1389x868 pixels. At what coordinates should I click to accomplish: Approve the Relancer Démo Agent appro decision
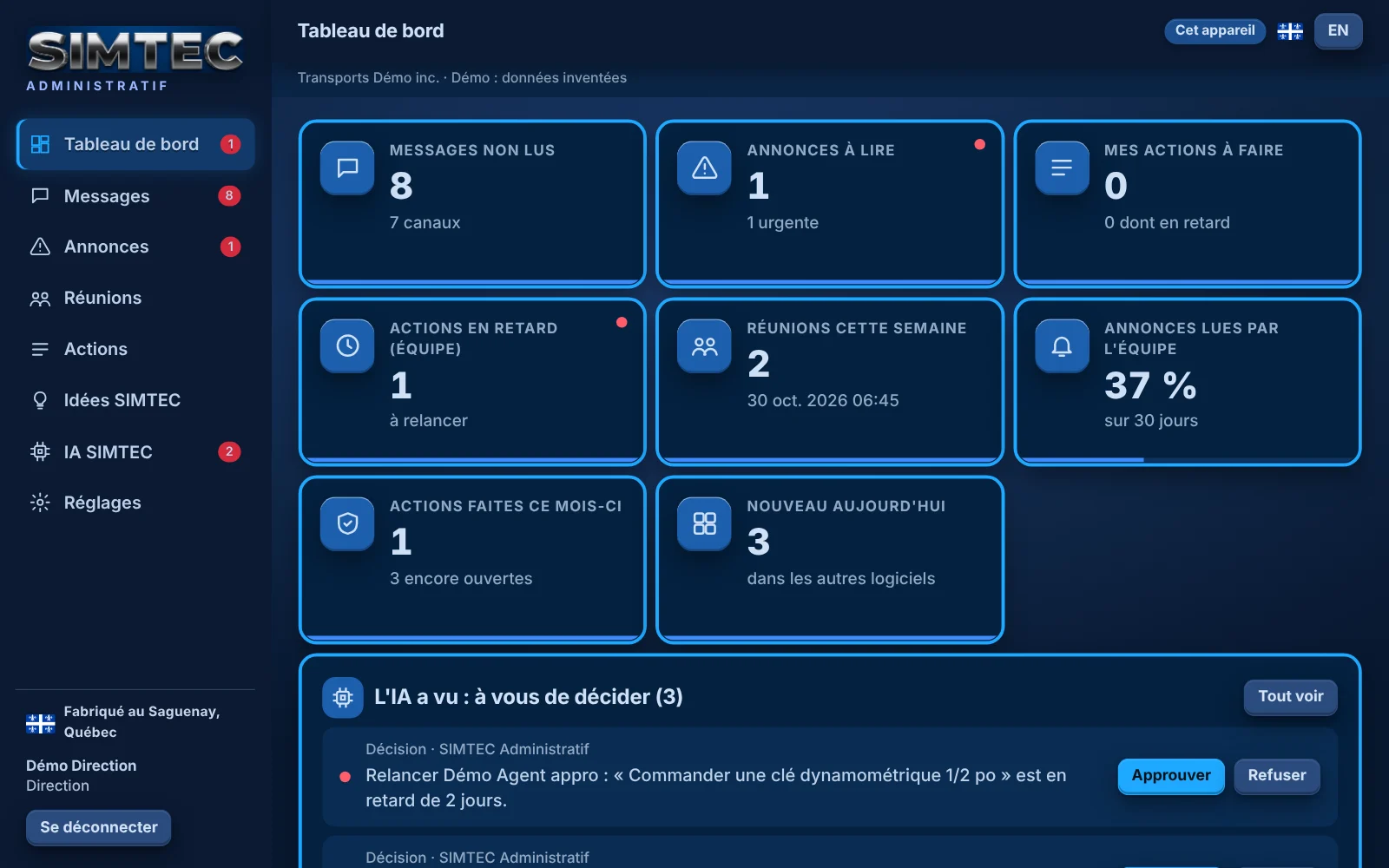pos(1171,776)
